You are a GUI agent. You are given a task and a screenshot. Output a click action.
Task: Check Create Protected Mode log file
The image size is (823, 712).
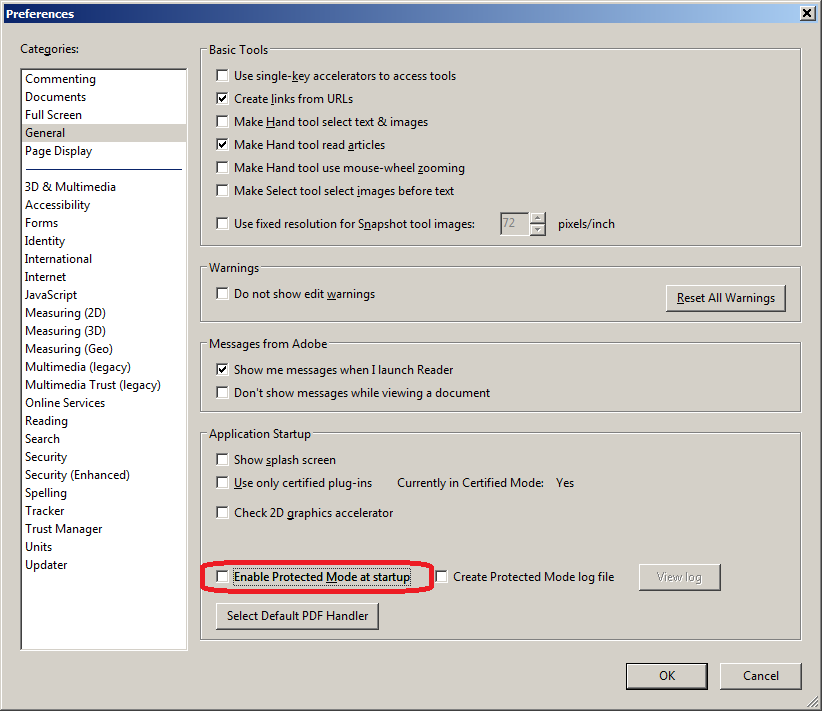click(441, 577)
